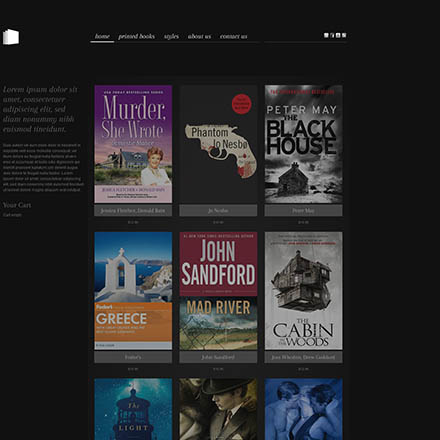Open Murder, She Wrote book cover
Image resolution: width=440 pixels, height=440 pixels.
click(x=133, y=144)
